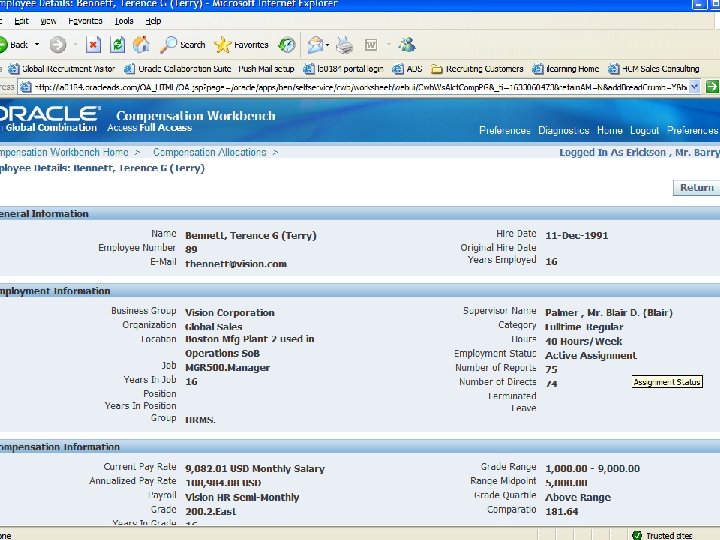Select supervisor Palmer, Mr. Blair D. (Blair)
This screenshot has width=720, height=540.
coord(609,313)
